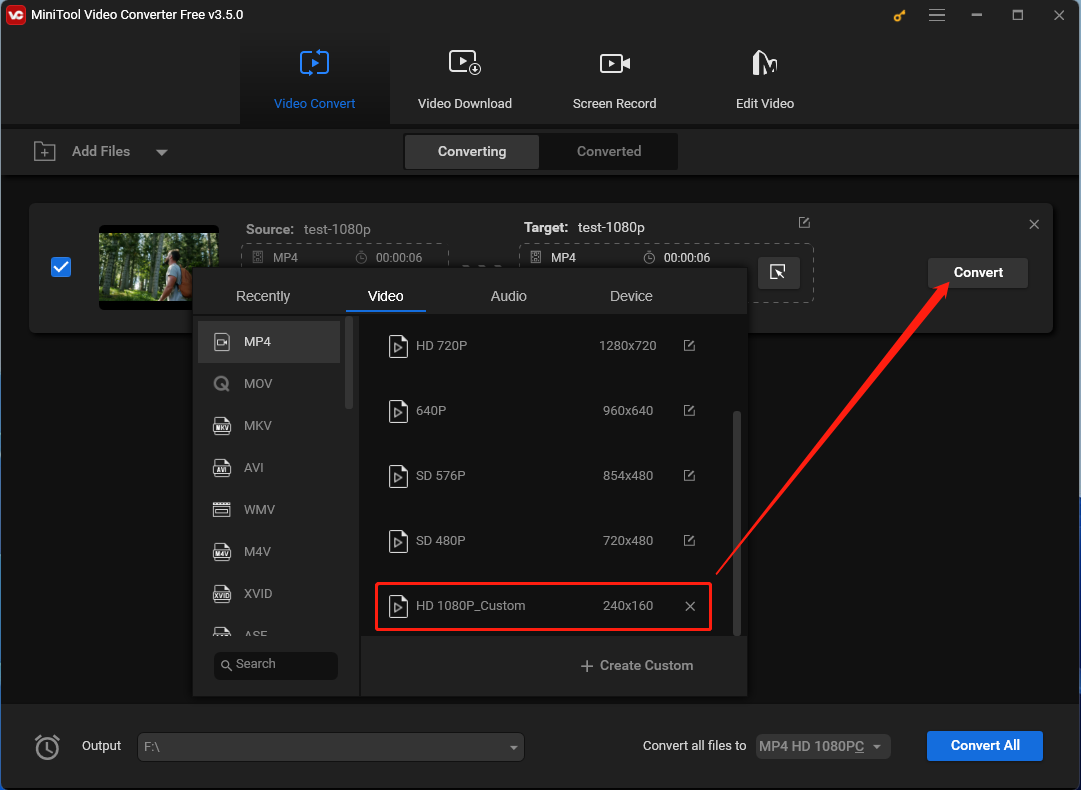Choose the M4V format

[269, 552]
